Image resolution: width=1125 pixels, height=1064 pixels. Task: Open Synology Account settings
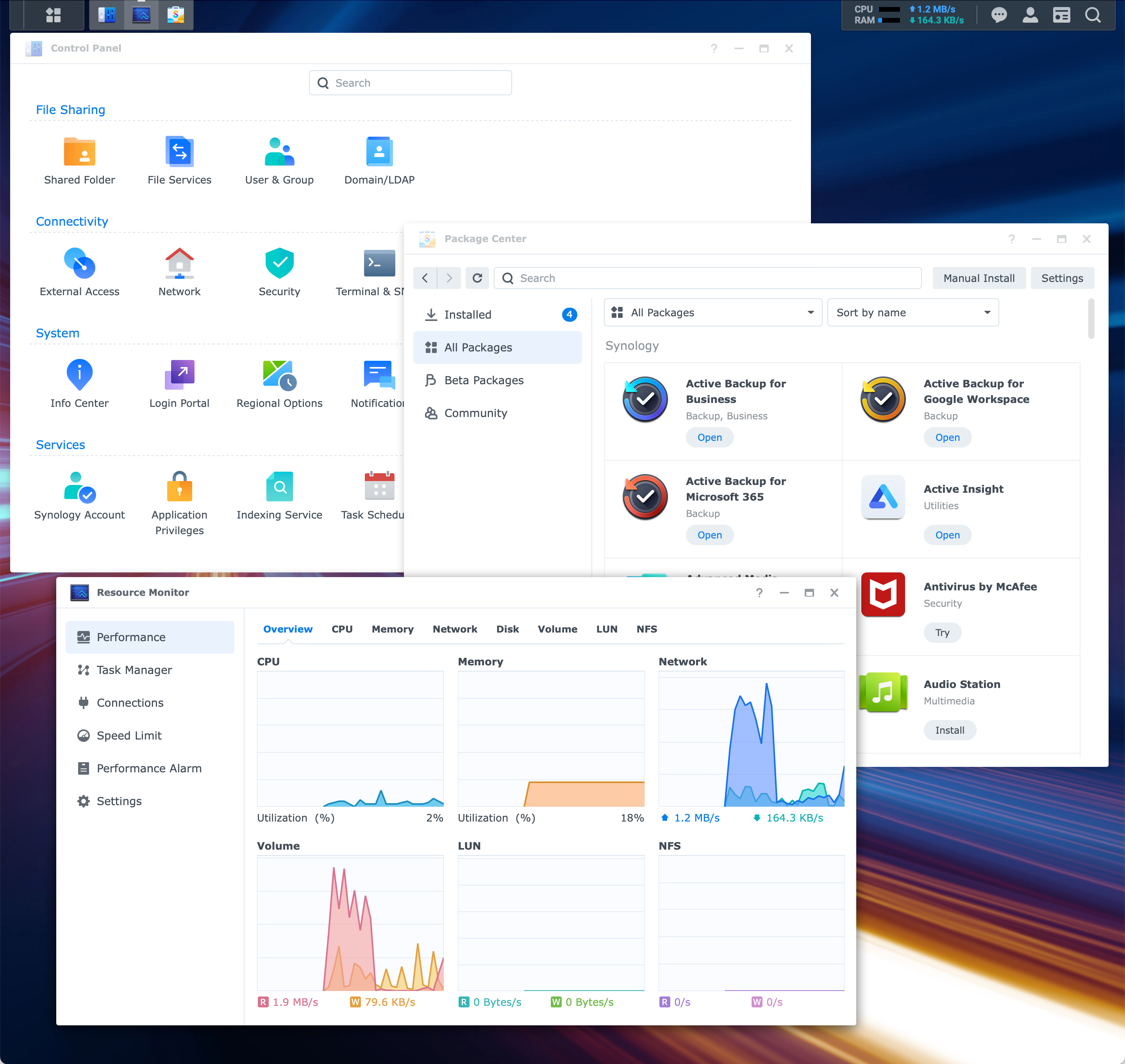click(79, 496)
